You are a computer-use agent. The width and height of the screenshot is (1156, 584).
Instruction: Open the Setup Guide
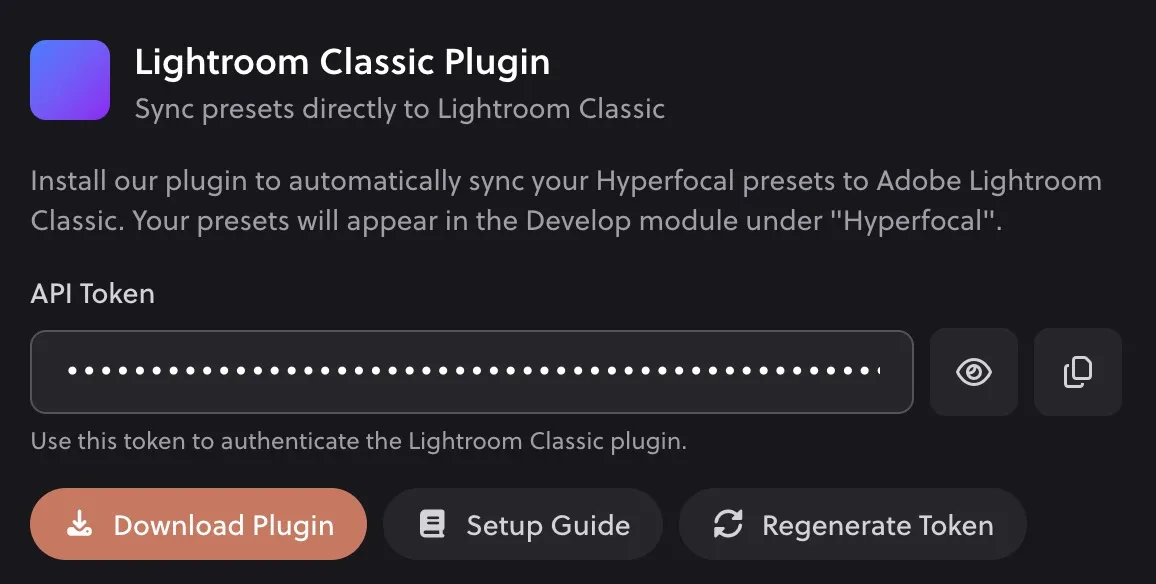pos(522,525)
